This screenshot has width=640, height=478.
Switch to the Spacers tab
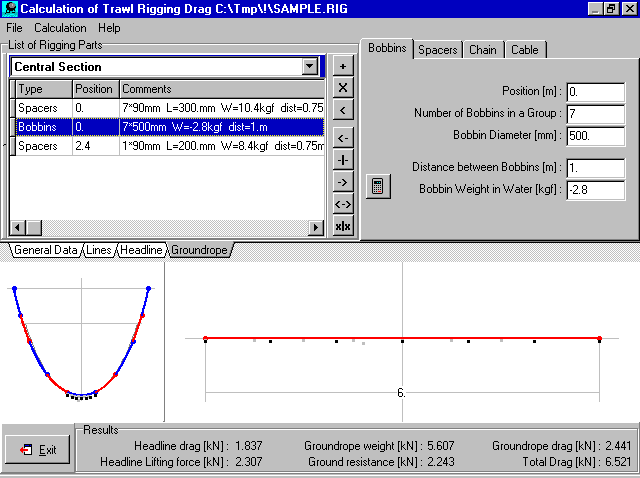437,50
